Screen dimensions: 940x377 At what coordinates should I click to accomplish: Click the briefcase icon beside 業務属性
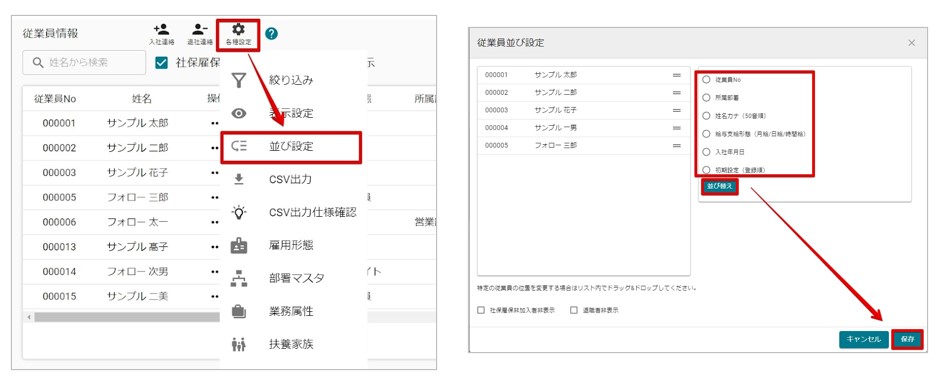239,312
